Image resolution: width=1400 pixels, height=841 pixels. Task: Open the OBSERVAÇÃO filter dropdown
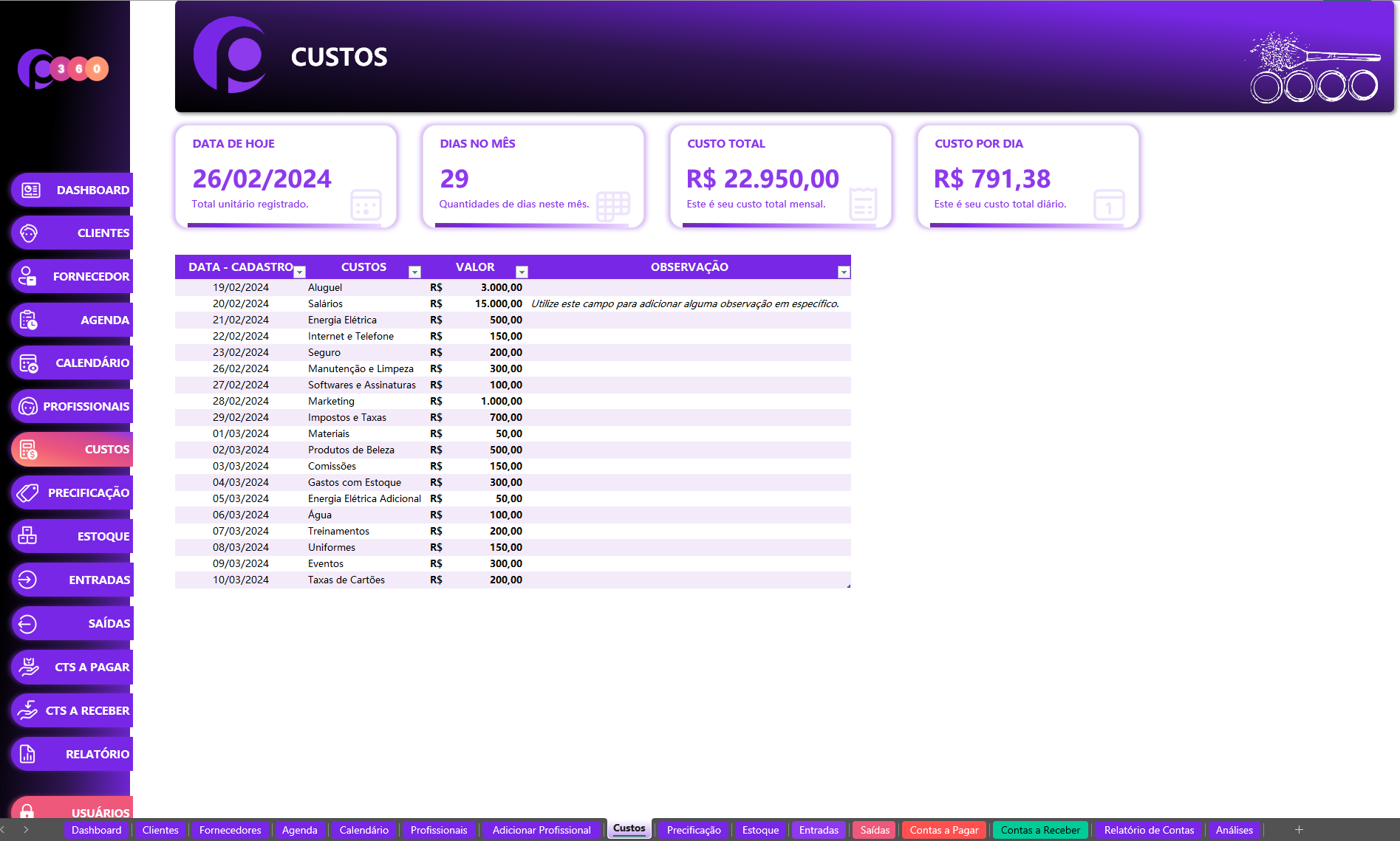(843, 271)
